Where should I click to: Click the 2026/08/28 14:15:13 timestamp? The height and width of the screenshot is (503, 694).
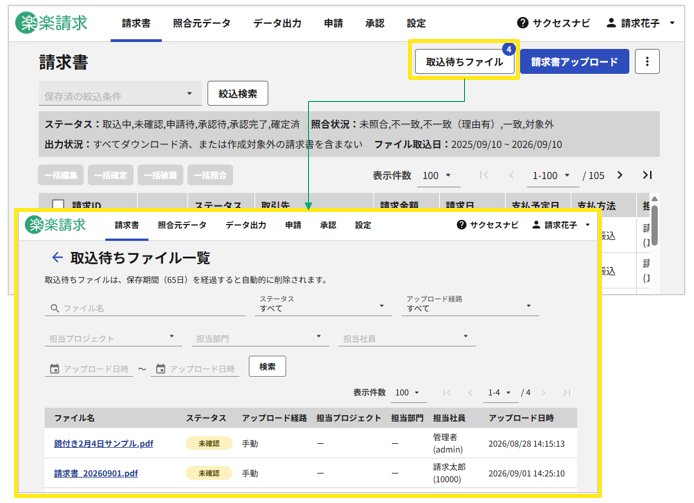(527, 444)
